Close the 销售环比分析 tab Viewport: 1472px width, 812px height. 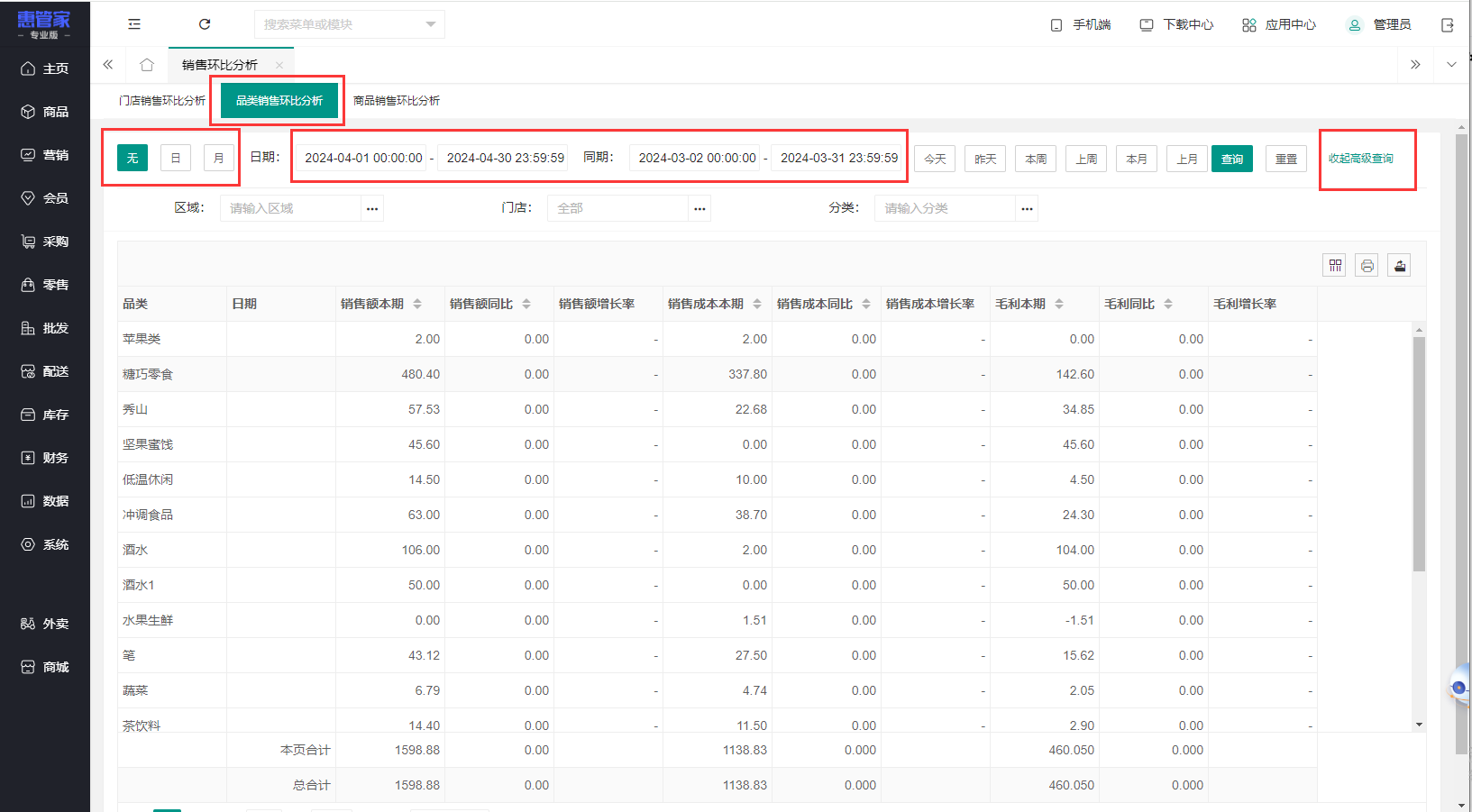[279, 65]
